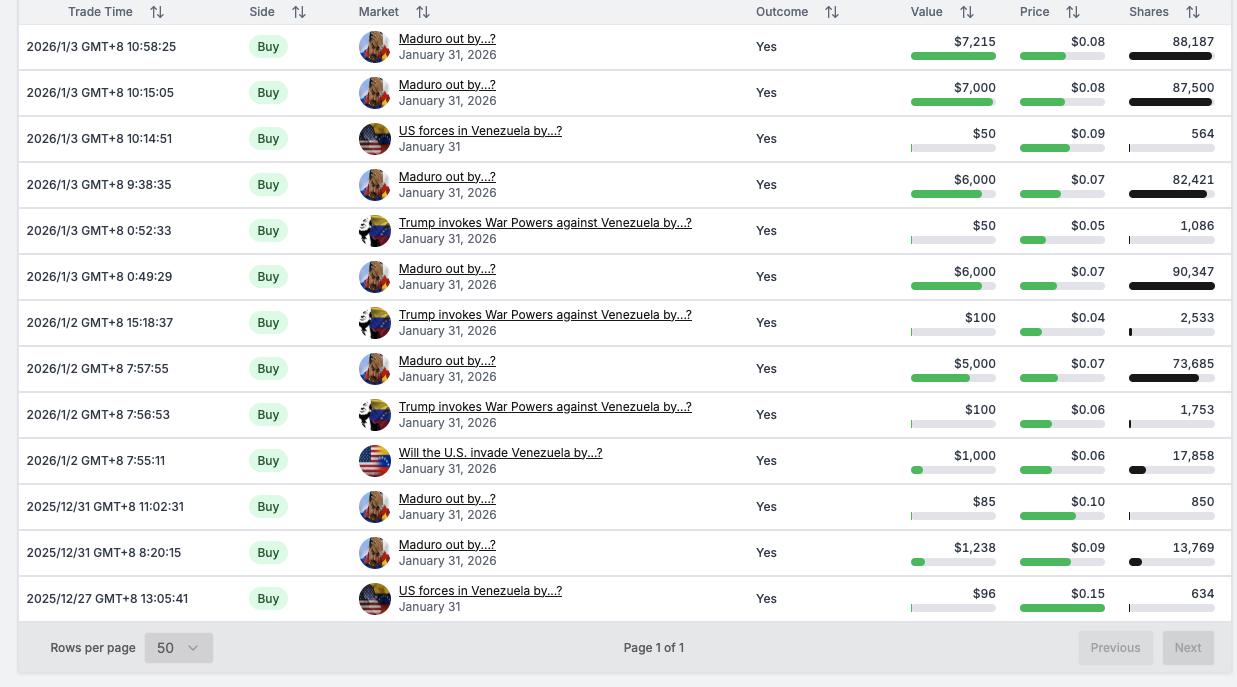
Task: Click the Buy badge for the $7,215 trade
Action: click(x=268, y=47)
